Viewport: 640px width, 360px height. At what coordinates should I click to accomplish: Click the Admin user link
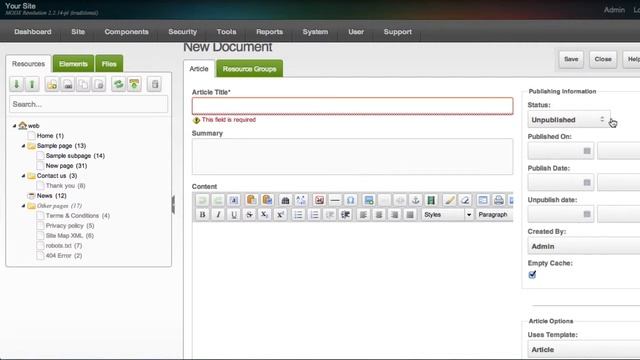coord(614,10)
